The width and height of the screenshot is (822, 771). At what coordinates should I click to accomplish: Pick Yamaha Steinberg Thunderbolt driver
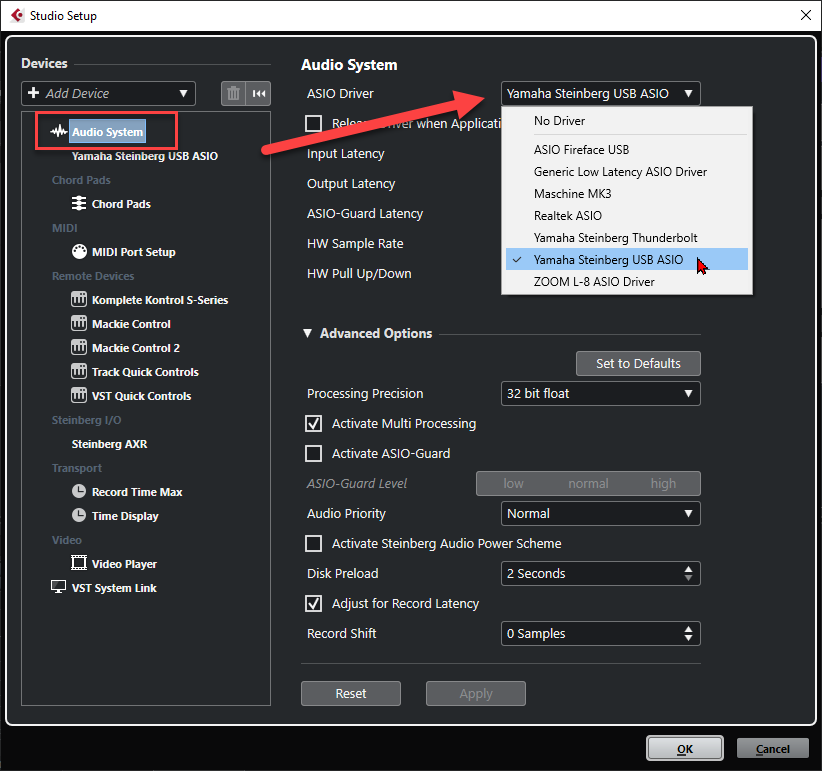(627, 238)
